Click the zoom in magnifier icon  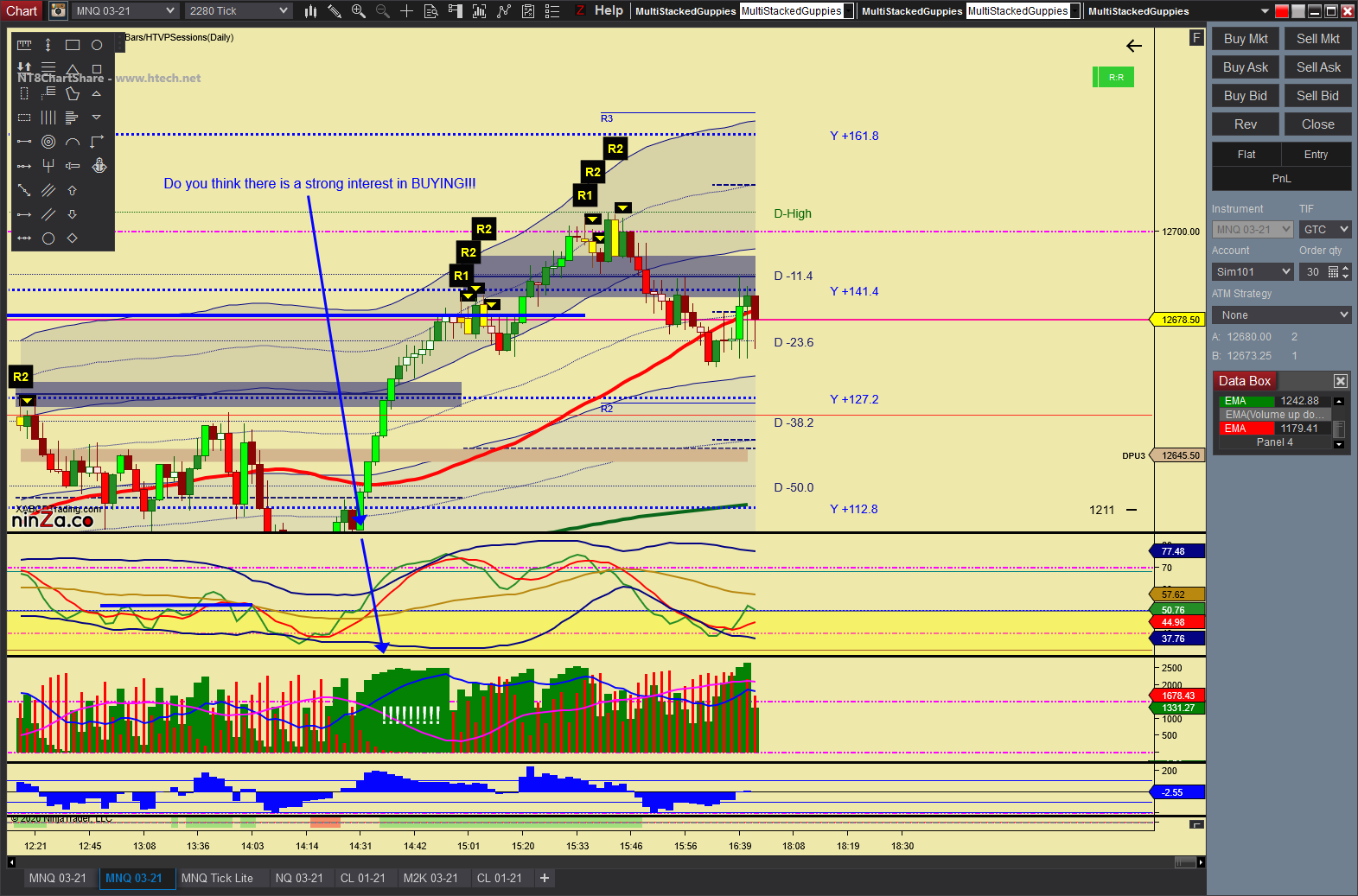[359, 11]
